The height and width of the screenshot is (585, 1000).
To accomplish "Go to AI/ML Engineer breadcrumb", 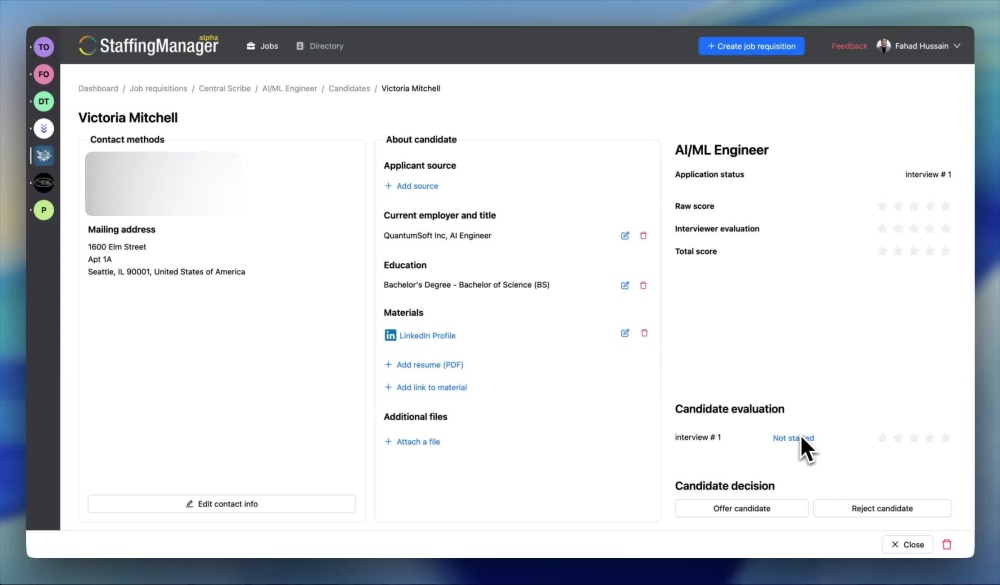I will coord(290,89).
